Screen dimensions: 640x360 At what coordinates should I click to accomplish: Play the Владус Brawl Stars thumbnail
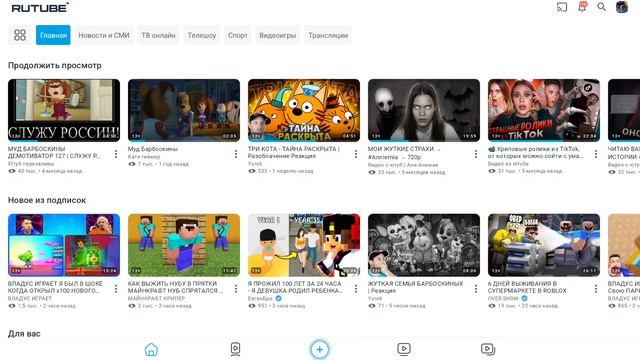click(64, 245)
